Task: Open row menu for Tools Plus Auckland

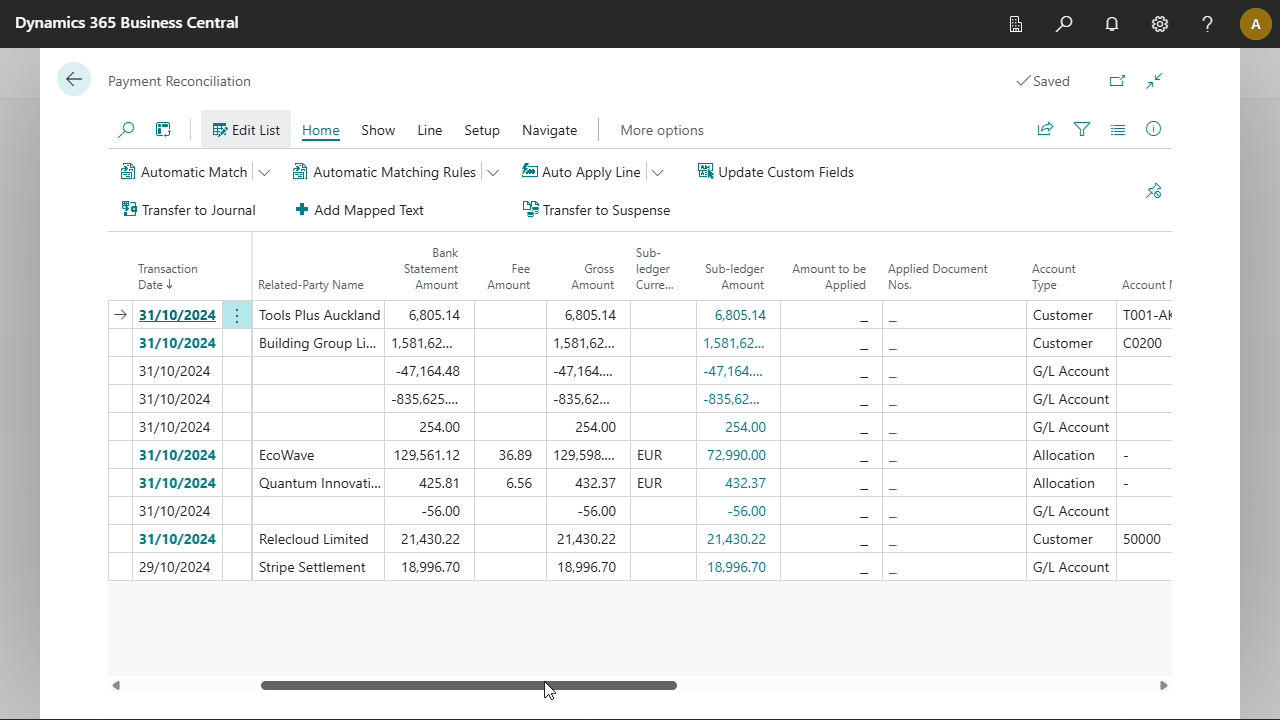Action: point(237,315)
